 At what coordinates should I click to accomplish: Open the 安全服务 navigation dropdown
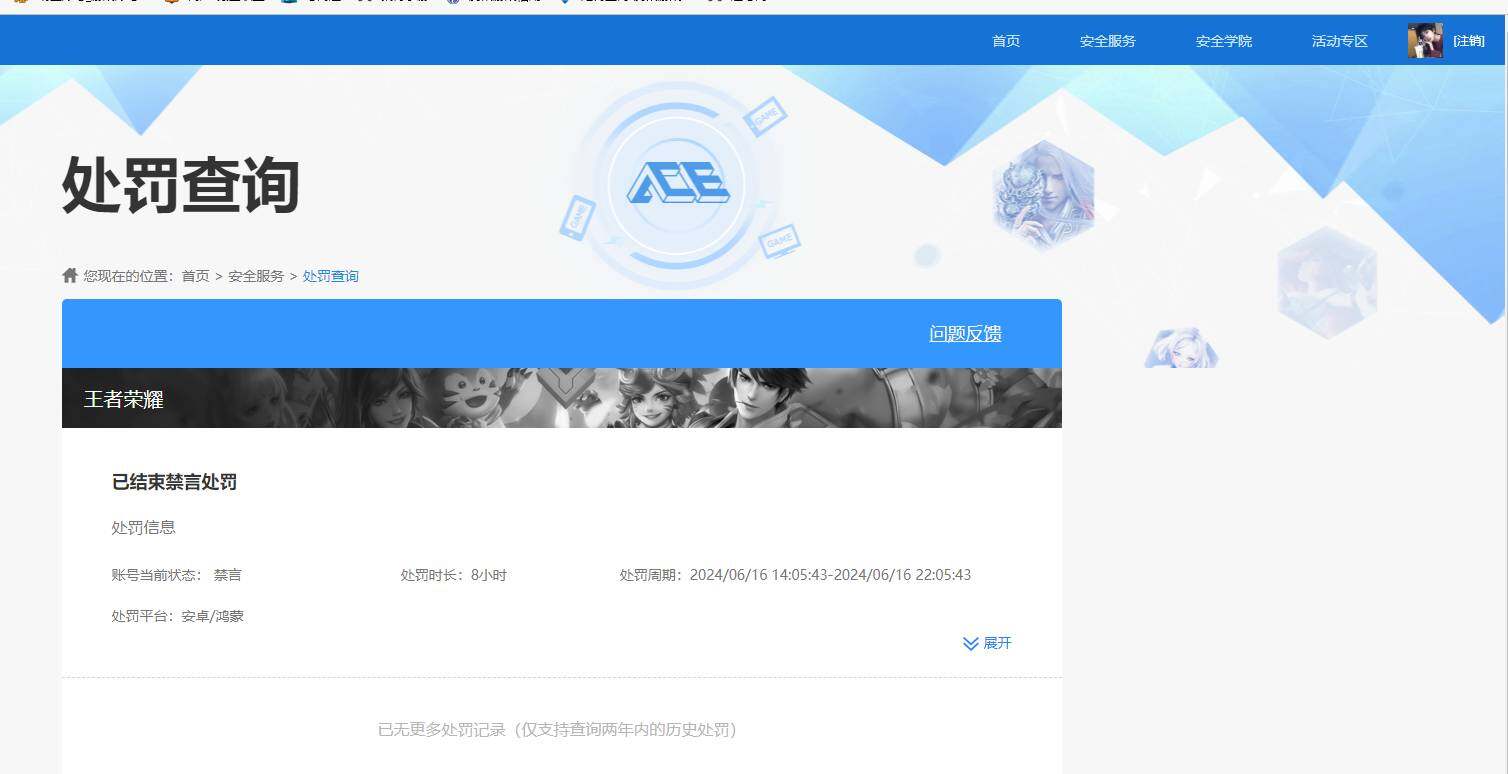pos(1108,41)
